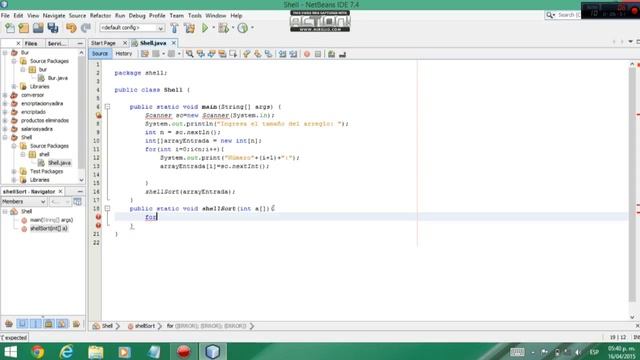Toggle Show Static Members filter in Navigator
The height and width of the screenshot is (360, 640).
pos(36,324)
